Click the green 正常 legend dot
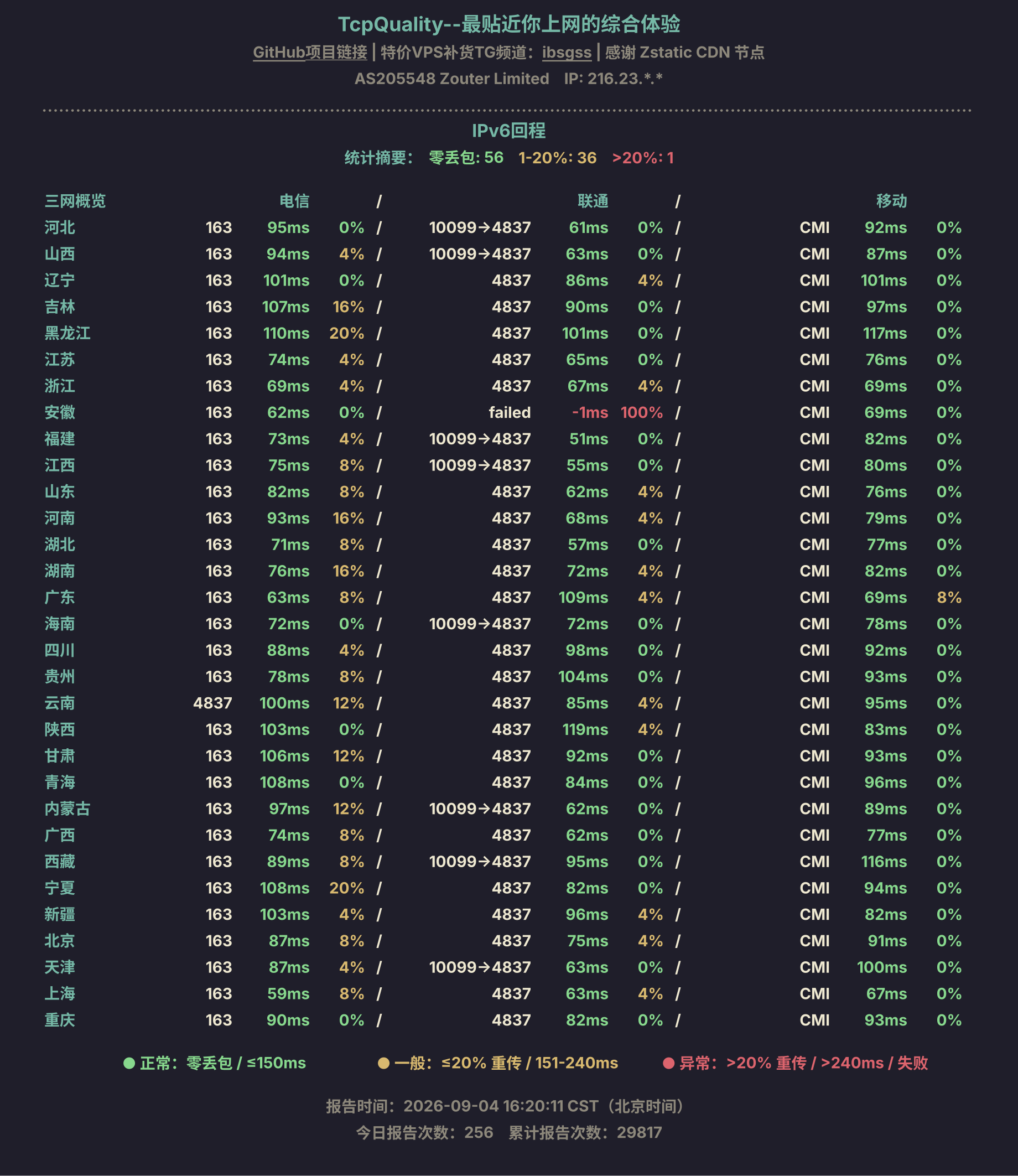This screenshot has height=1176, width=1018. [x=129, y=1063]
